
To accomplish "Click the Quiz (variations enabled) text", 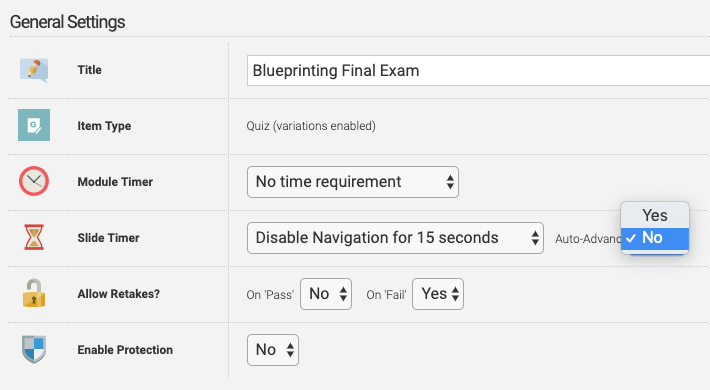I will [x=311, y=126].
